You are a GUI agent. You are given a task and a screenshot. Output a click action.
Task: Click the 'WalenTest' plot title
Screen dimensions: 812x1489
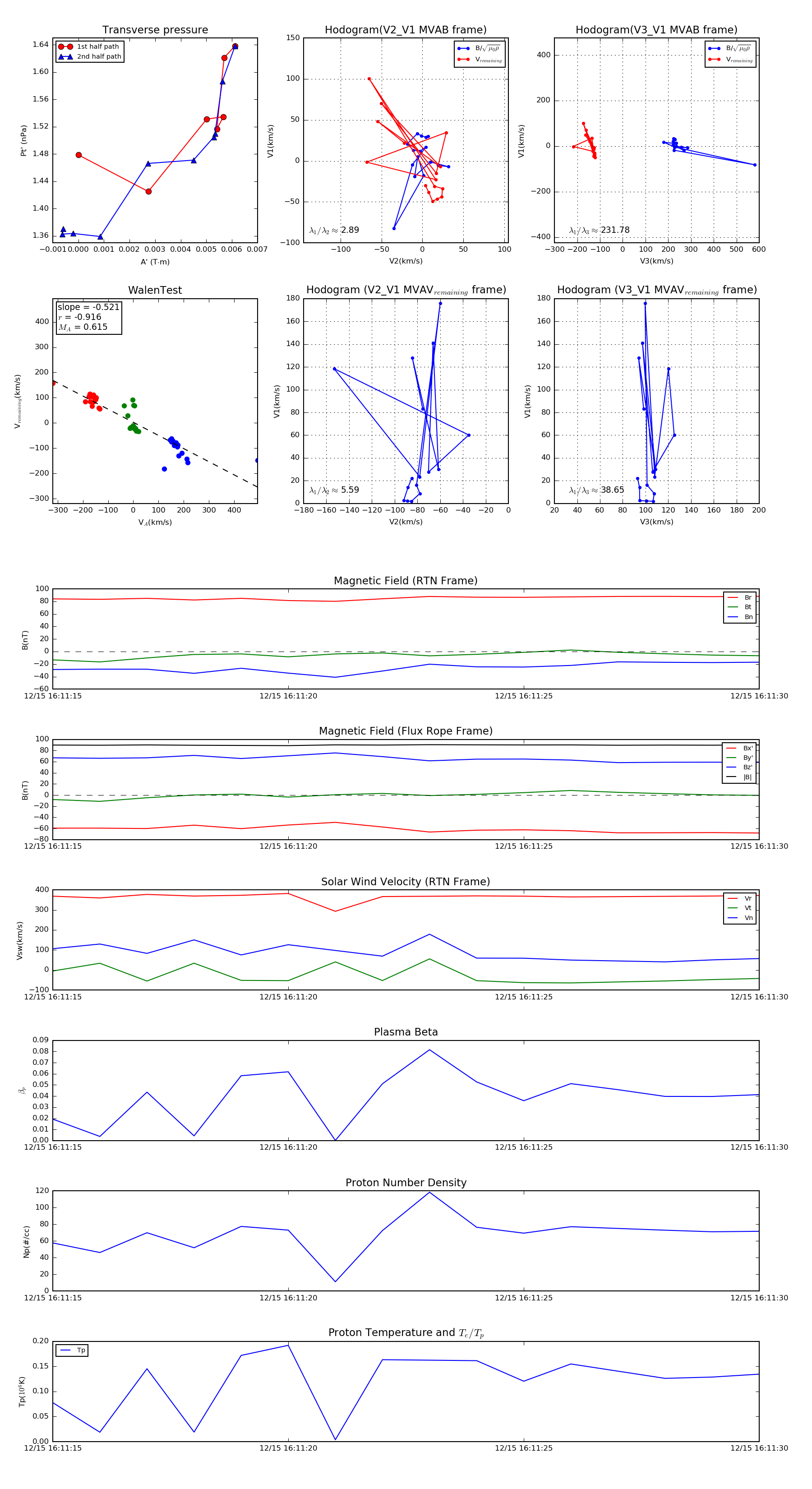155,290
